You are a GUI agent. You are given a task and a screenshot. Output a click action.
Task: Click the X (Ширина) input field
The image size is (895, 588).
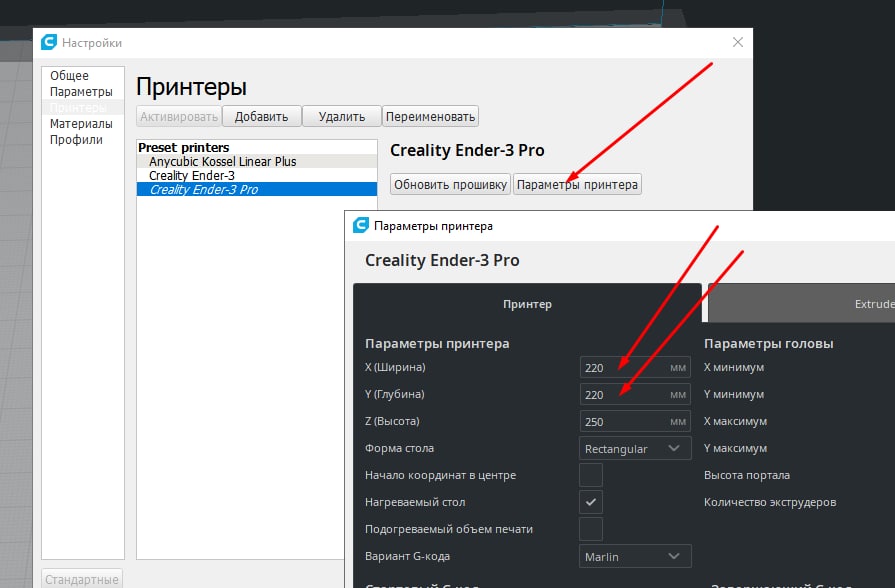tap(635, 367)
